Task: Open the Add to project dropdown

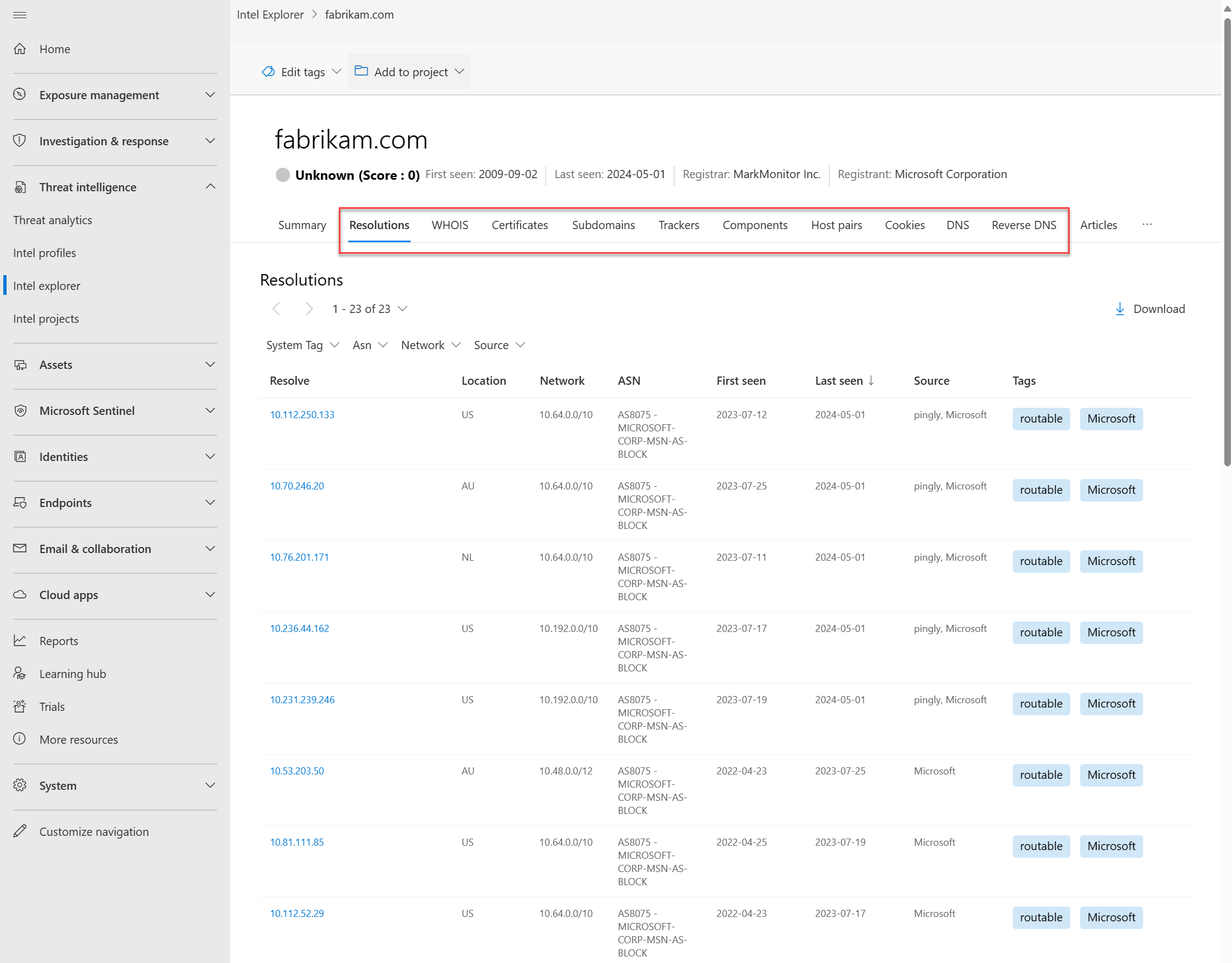Action: pyautogui.click(x=410, y=72)
